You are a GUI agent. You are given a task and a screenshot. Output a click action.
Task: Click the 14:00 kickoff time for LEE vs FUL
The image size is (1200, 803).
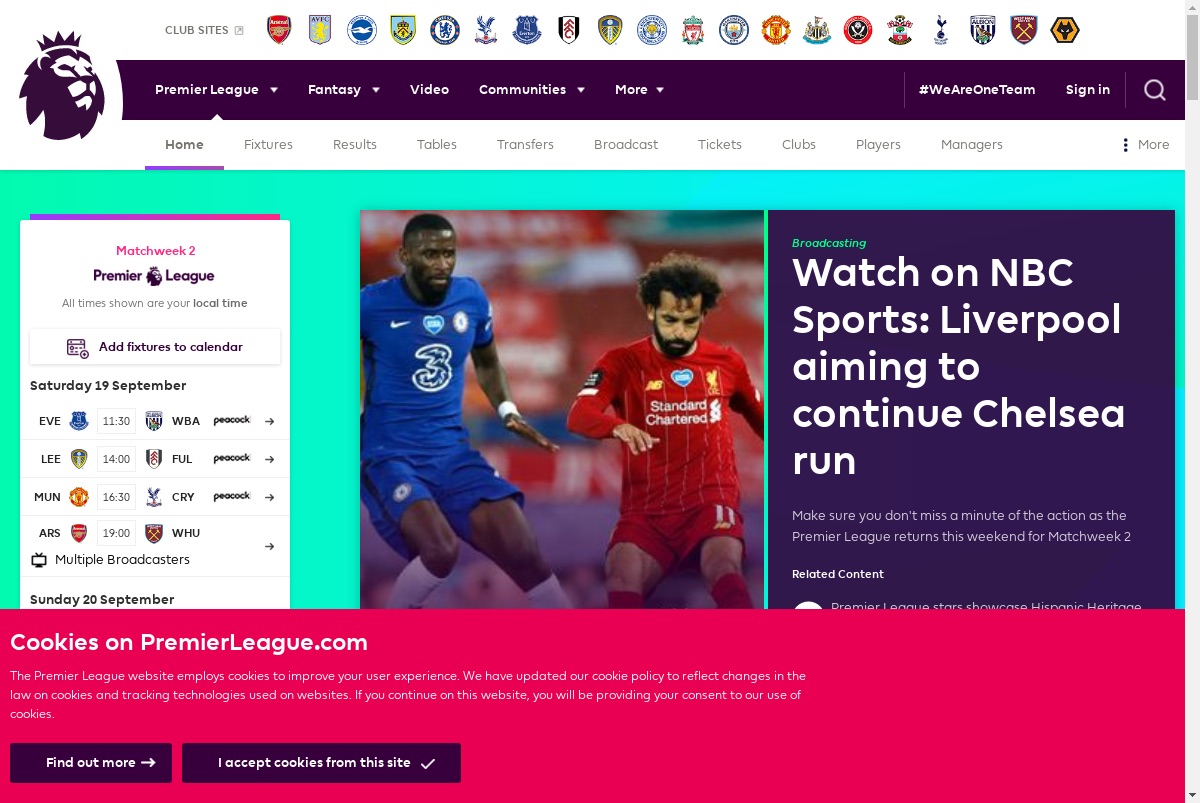[x=116, y=459]
